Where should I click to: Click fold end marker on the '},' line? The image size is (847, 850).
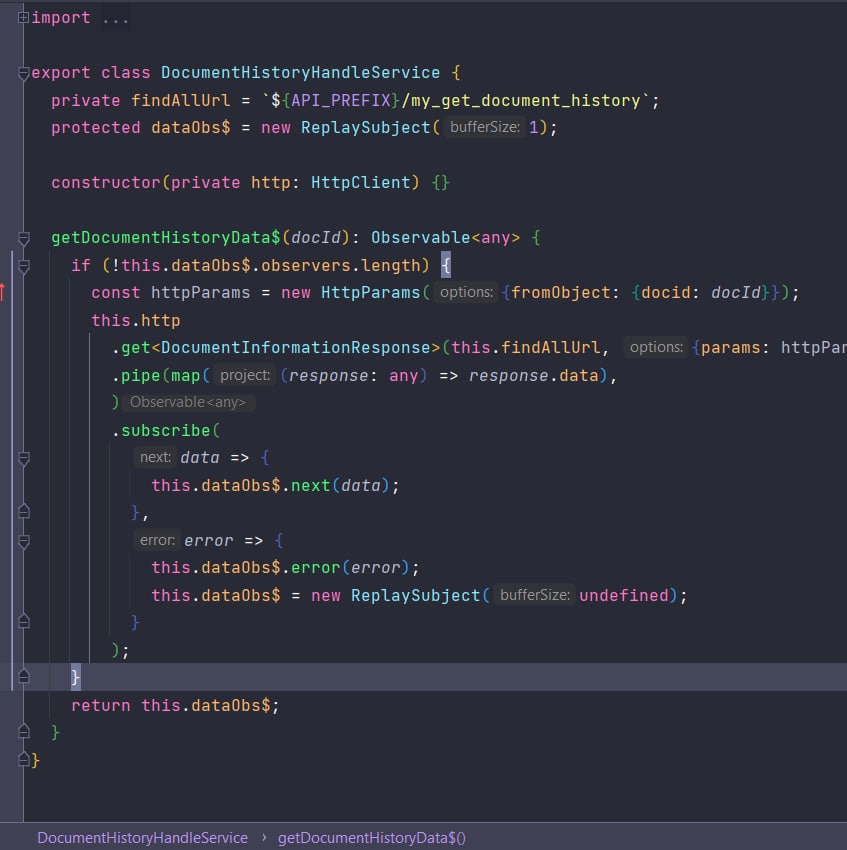23,511
